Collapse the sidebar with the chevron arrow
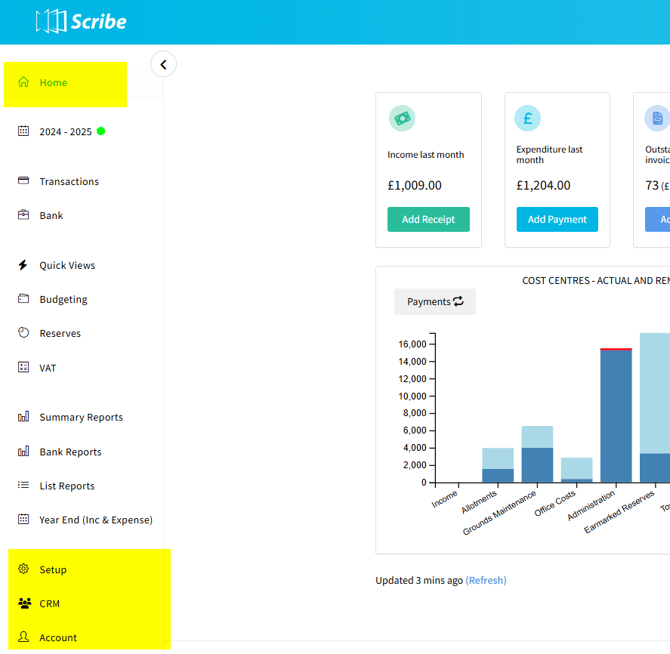This screenshot has height=654, width=670. point(163,64)
